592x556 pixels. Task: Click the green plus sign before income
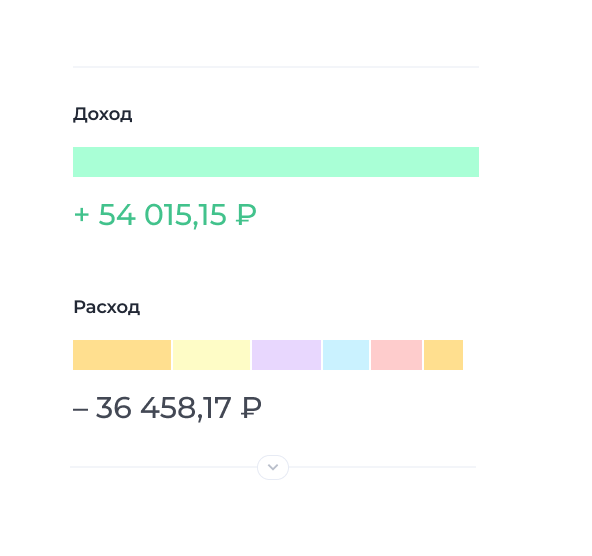click(82, 215)
